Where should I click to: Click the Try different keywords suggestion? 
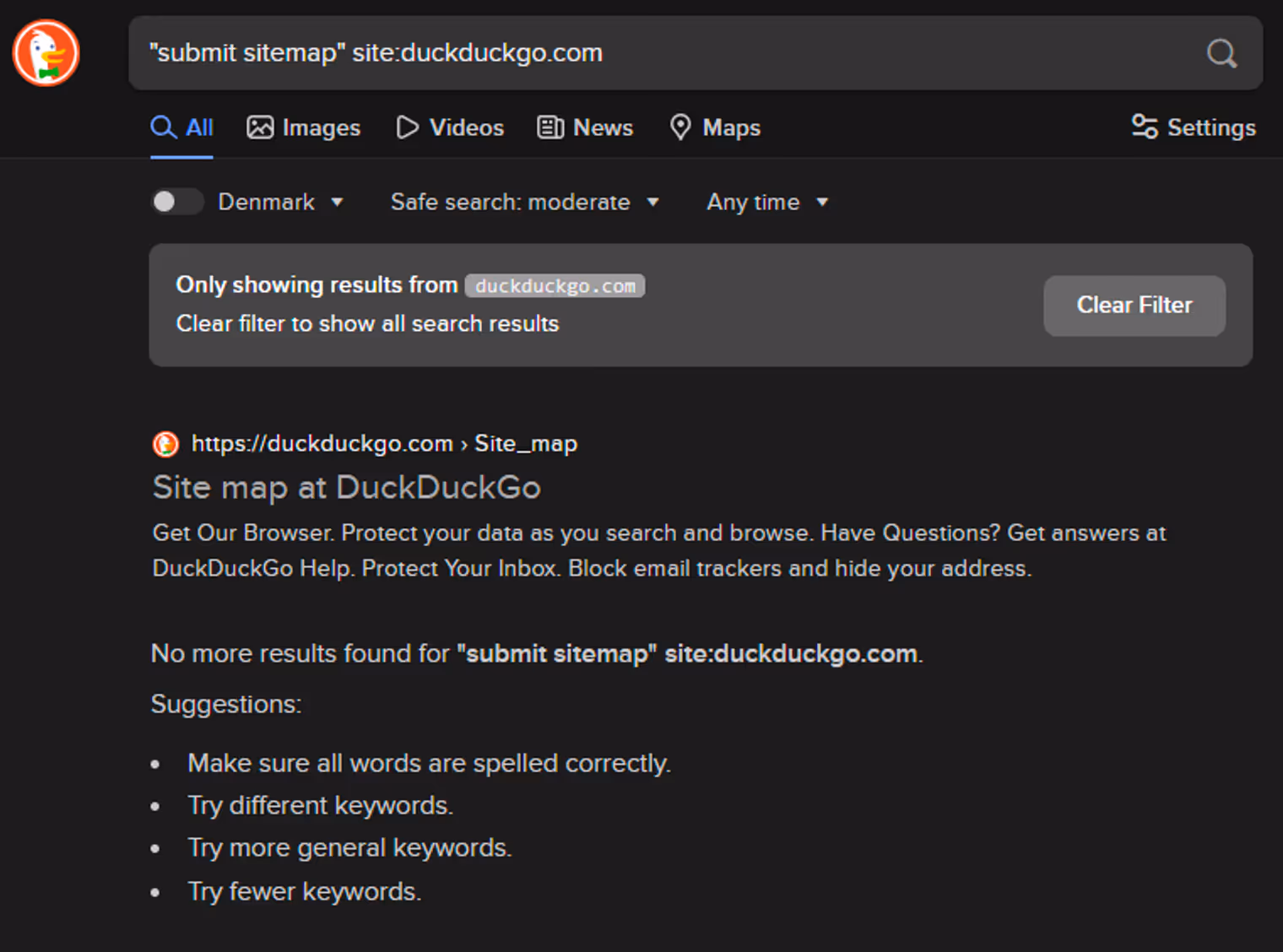(x=321, y=805)
